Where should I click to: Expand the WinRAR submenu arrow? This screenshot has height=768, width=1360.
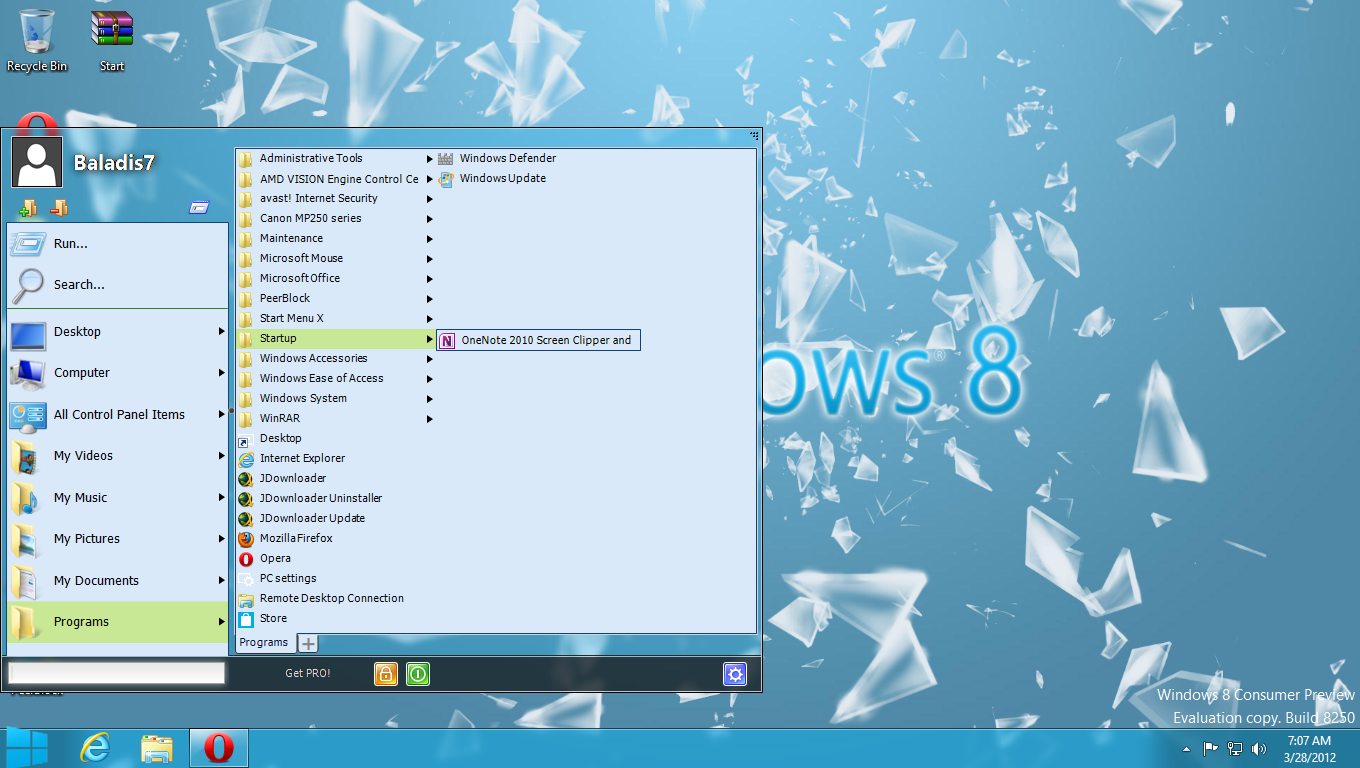pos(430,419)
